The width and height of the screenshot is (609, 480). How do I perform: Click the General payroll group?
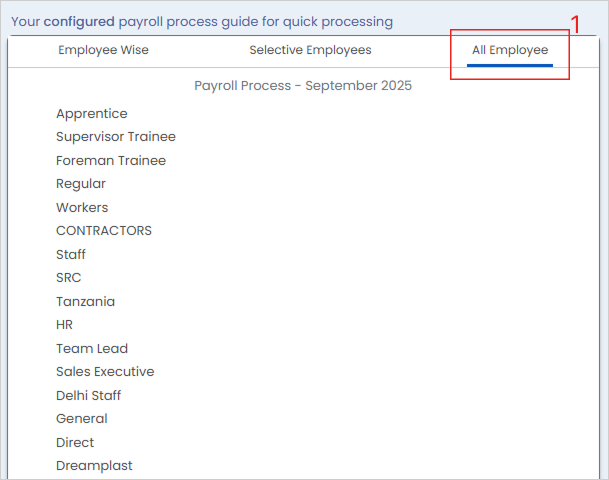click(82, 419)
